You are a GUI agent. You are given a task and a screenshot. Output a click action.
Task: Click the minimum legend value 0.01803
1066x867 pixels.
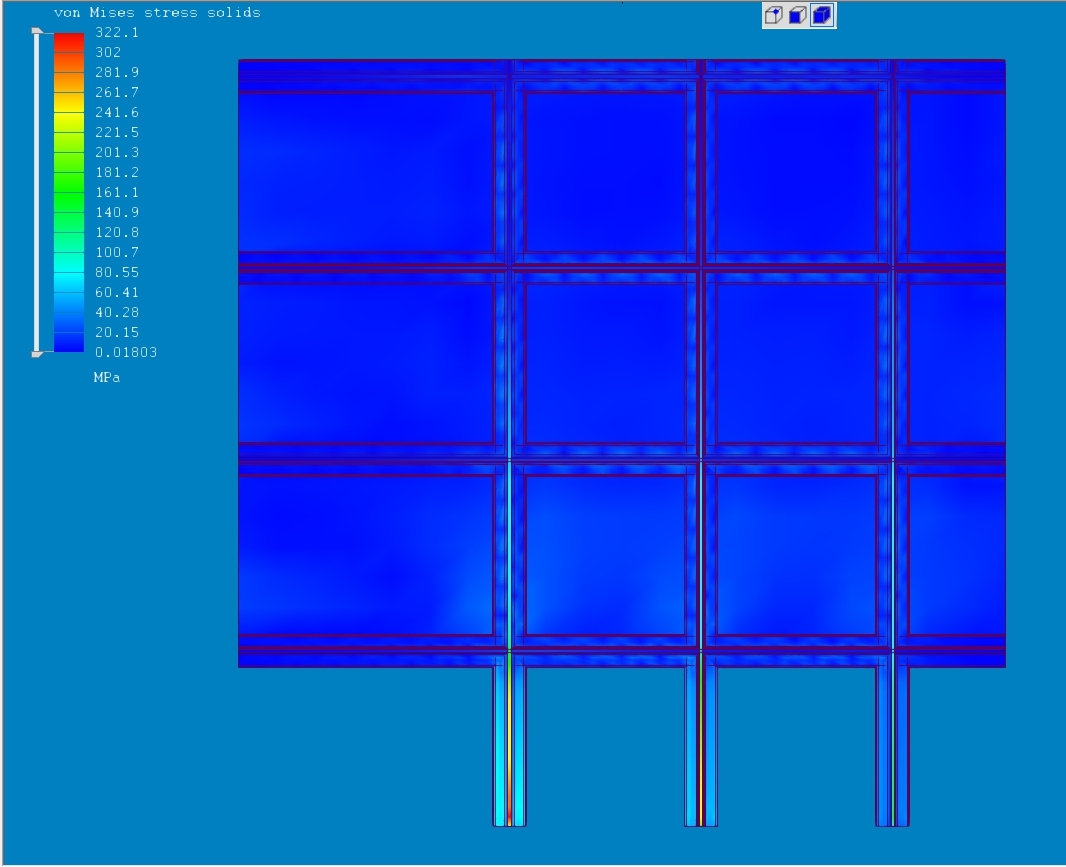(126, 352)
